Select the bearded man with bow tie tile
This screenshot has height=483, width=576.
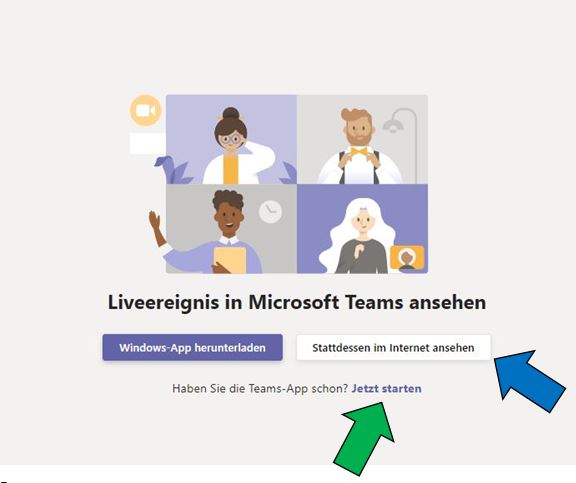click(x=362, y=139)
